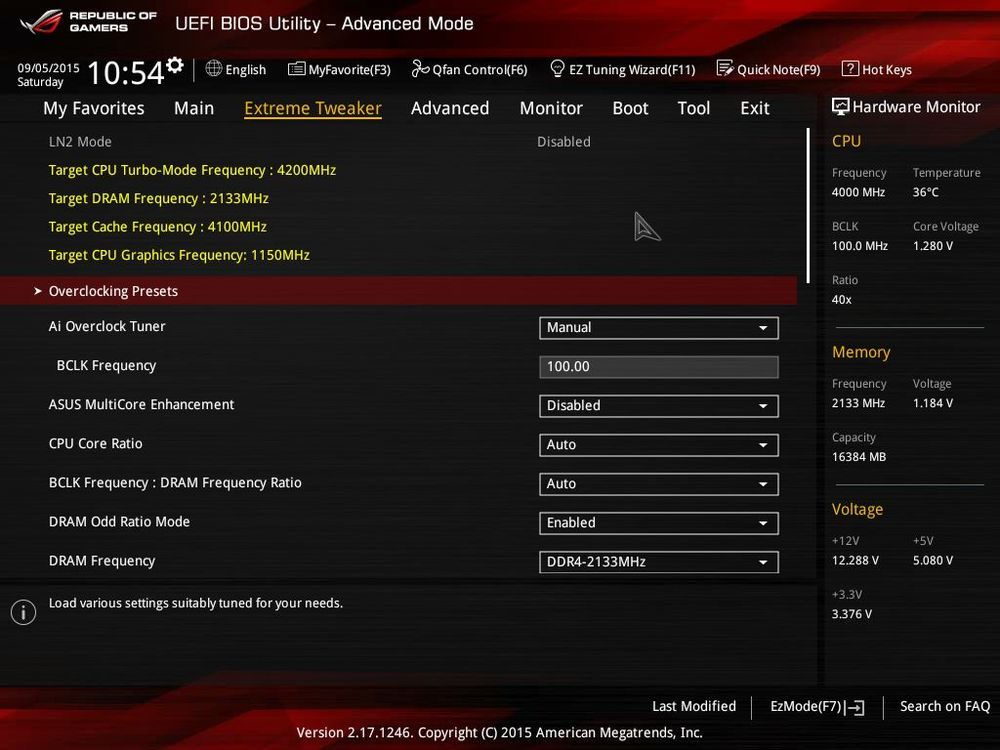Image resolution: width=1000 pixels, height=750 pixels.
Task: Click Target CPU Turbo-Mode Frequency : 4200MHz
Action: 192,170
